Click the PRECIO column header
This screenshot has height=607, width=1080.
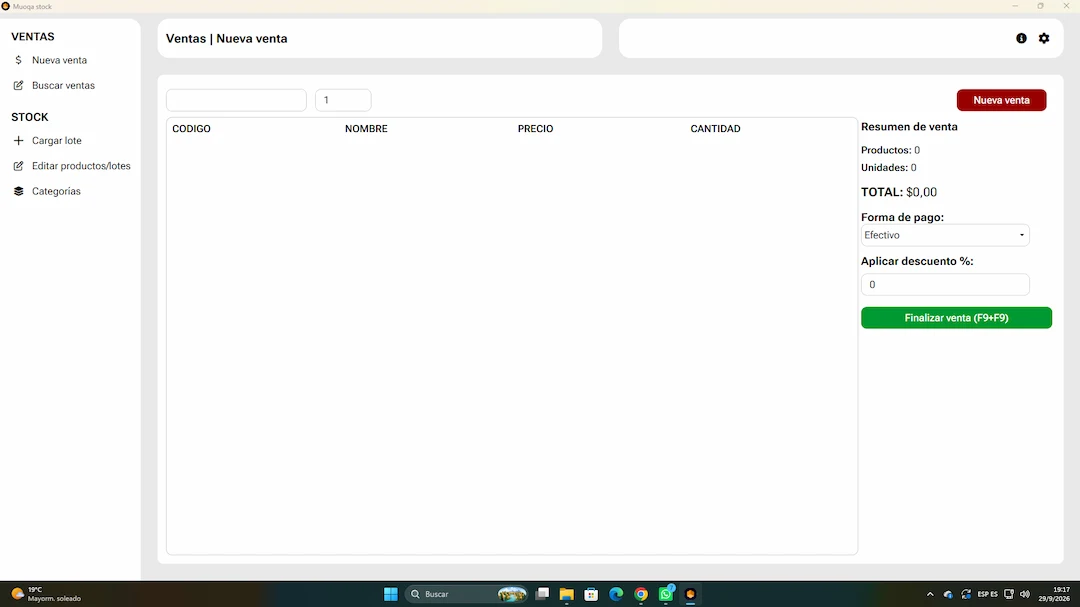point(535,129)
